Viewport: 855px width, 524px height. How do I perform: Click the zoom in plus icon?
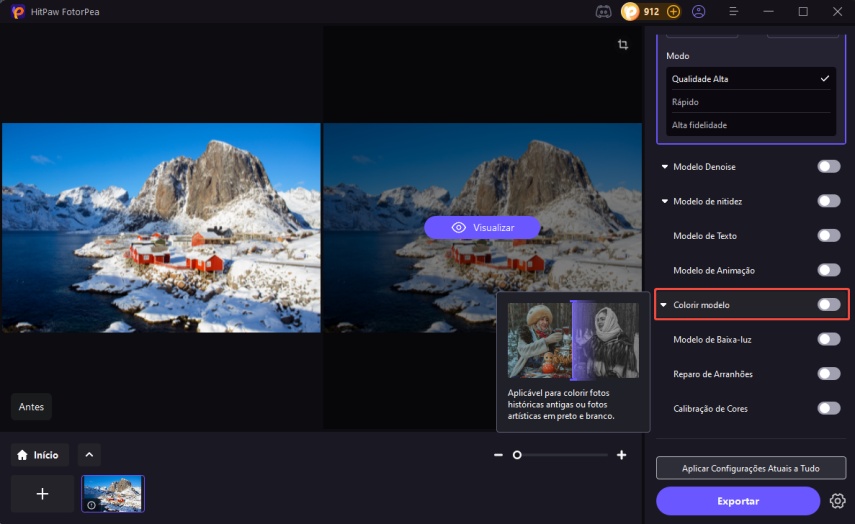(x=622, y=455)
